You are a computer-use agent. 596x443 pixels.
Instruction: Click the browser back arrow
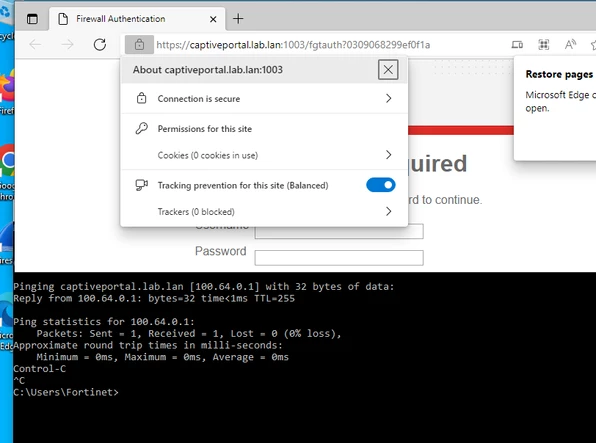coord(35,44)
